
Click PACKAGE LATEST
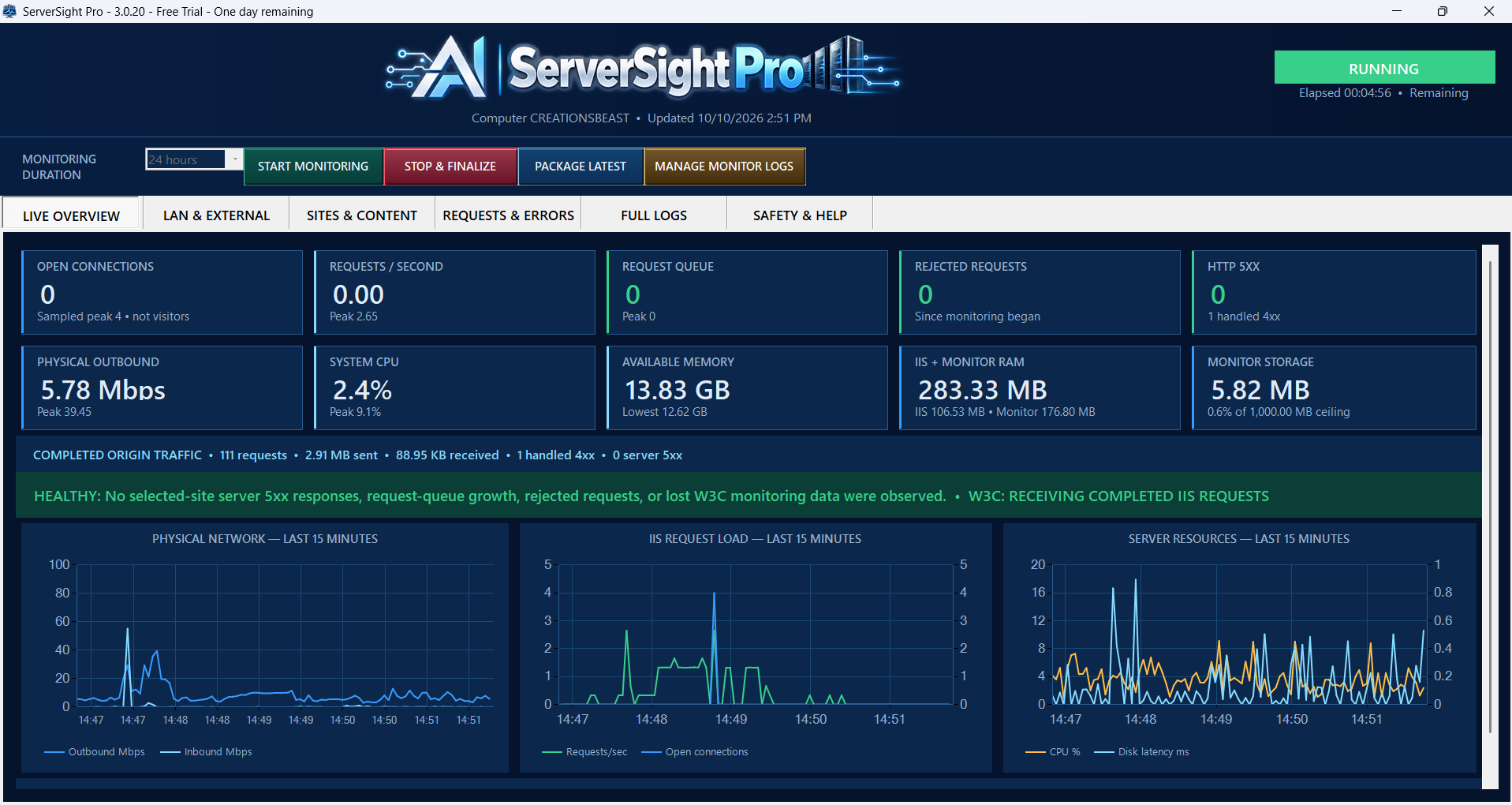[x=581, y=167]
